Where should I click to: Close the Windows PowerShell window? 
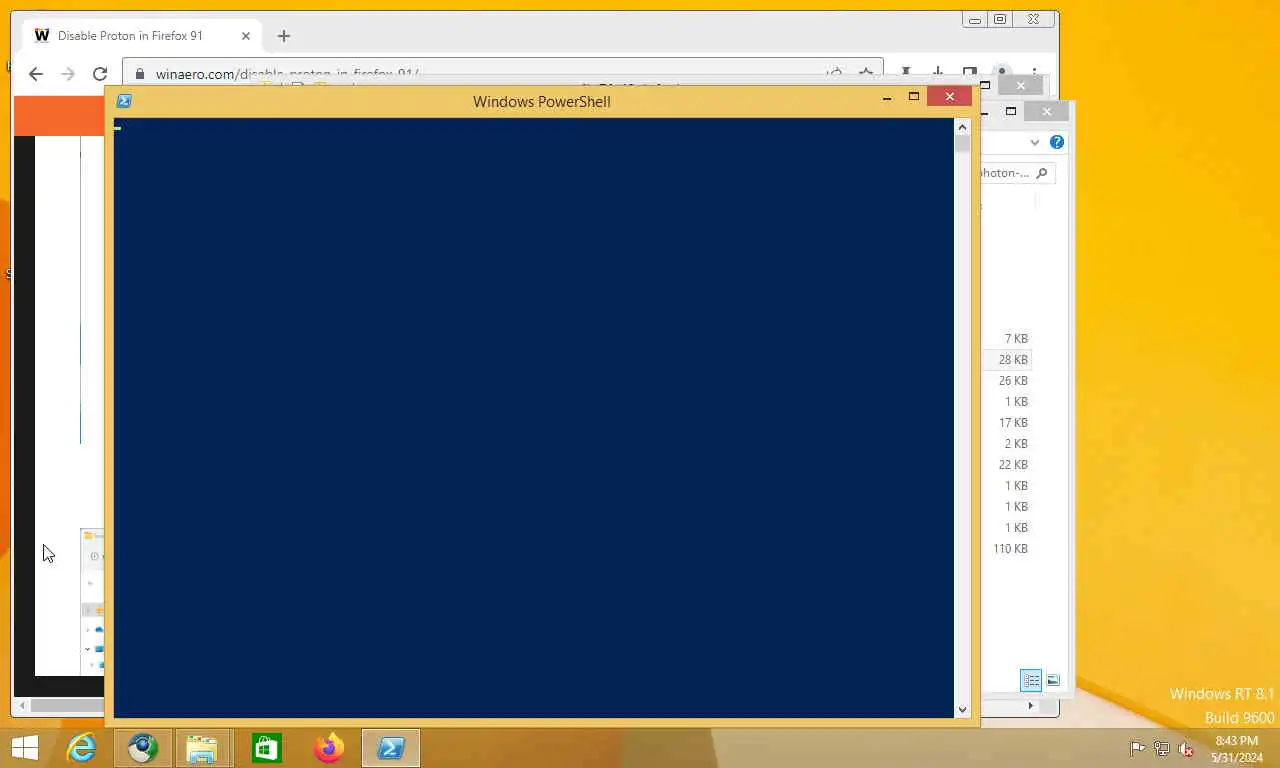pos(948,96)
